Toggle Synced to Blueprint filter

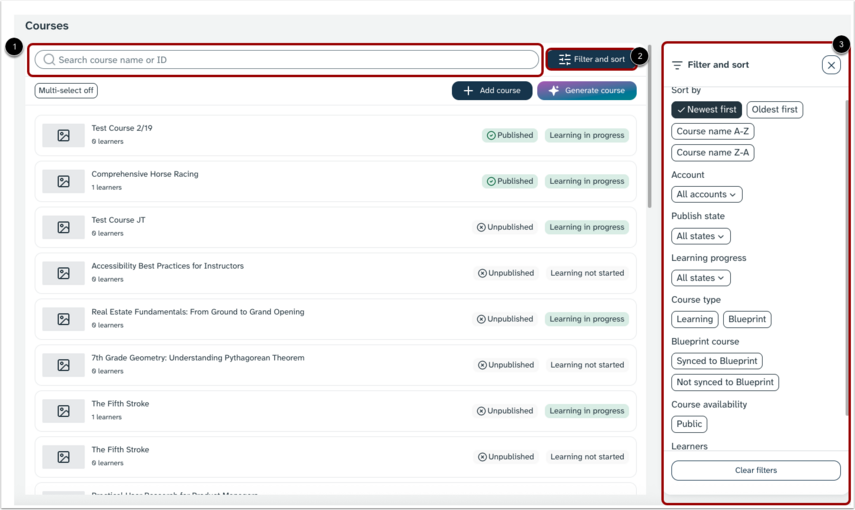[x=717, y=361]
